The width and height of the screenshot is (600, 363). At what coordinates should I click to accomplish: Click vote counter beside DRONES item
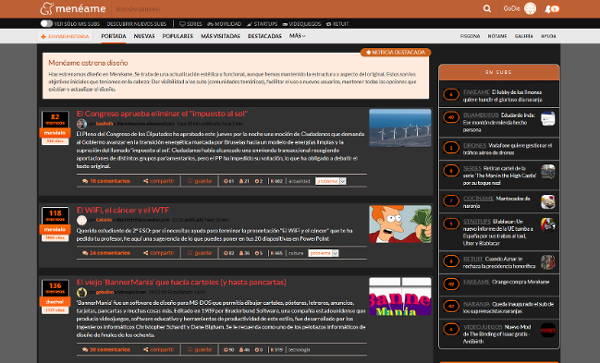(x=451, y=148)
